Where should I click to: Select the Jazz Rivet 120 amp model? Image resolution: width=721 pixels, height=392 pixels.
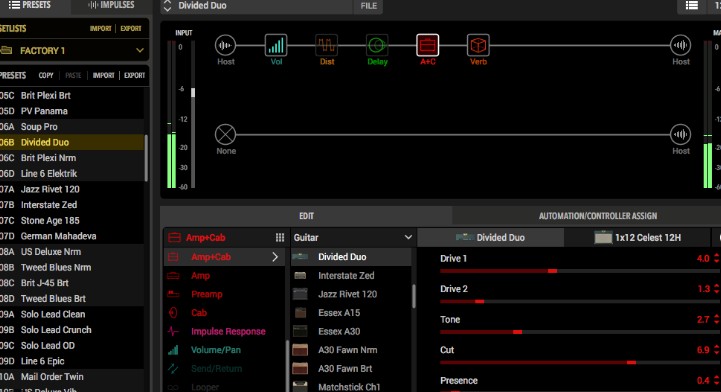point(351,294)
